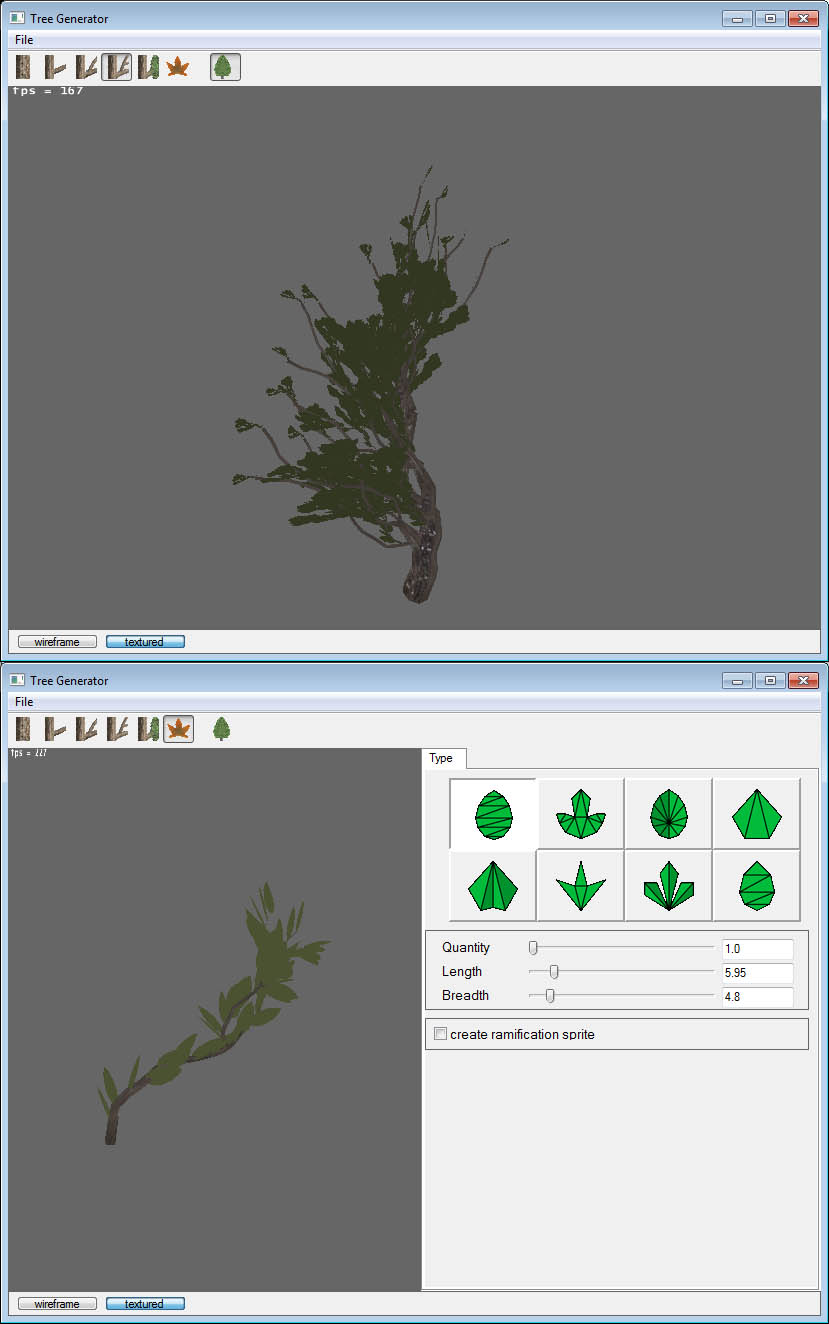The image size is (829, 1324).
Task: Select single-branch trunk icon in bottom window
Action: pos(55,729)
